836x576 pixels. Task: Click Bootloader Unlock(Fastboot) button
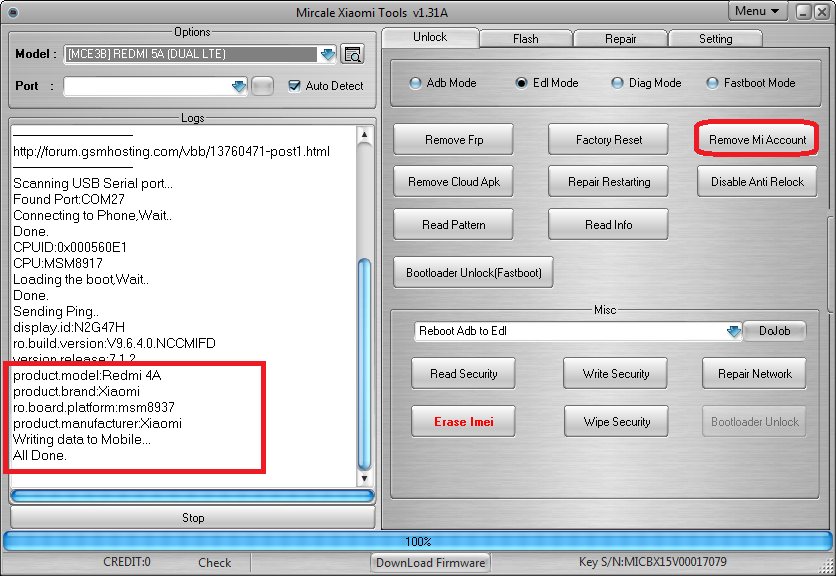(473, 273)
